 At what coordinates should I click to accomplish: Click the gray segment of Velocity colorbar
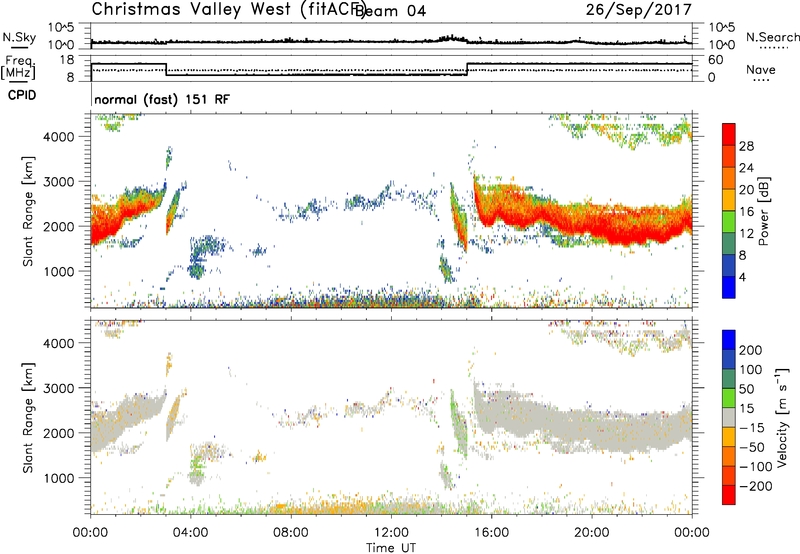pos(729,417)
